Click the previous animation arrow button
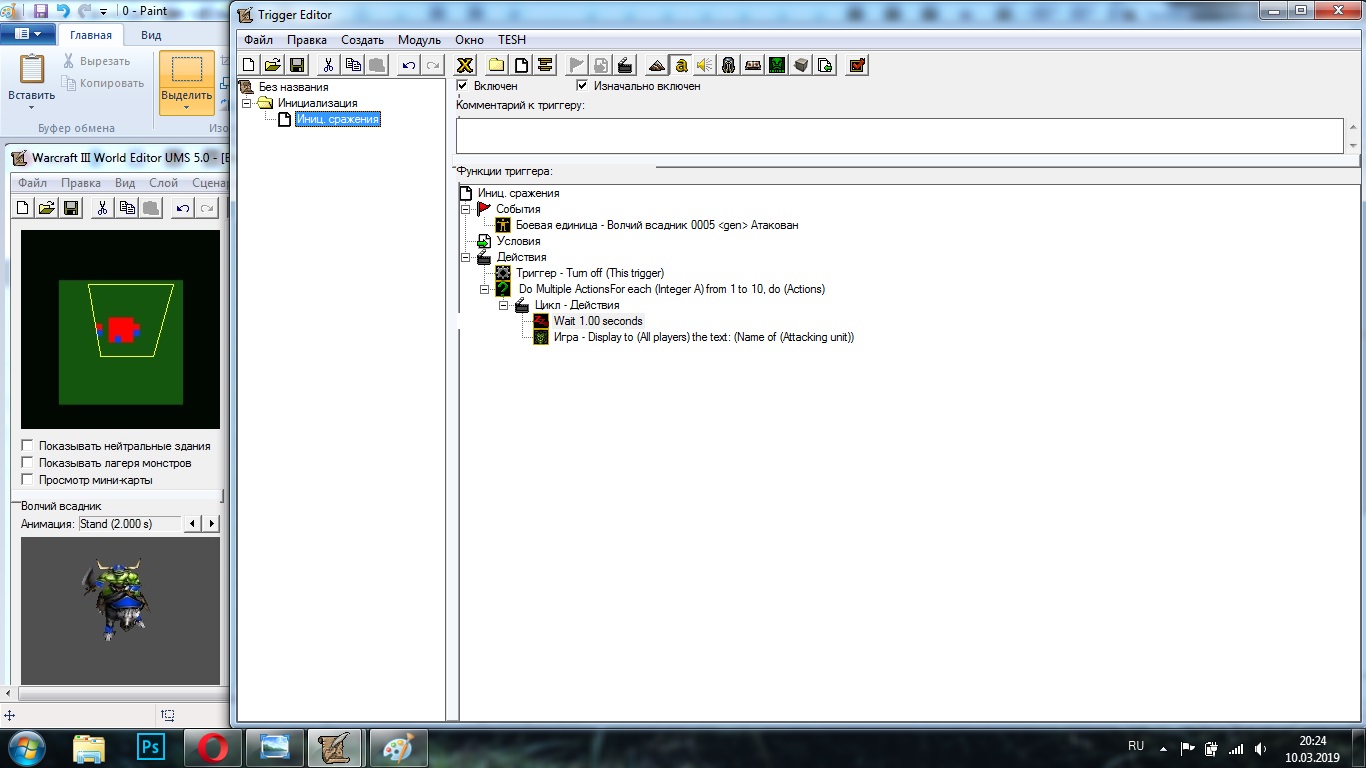This screenshot has height=768, width=1366. click(194, 523)
